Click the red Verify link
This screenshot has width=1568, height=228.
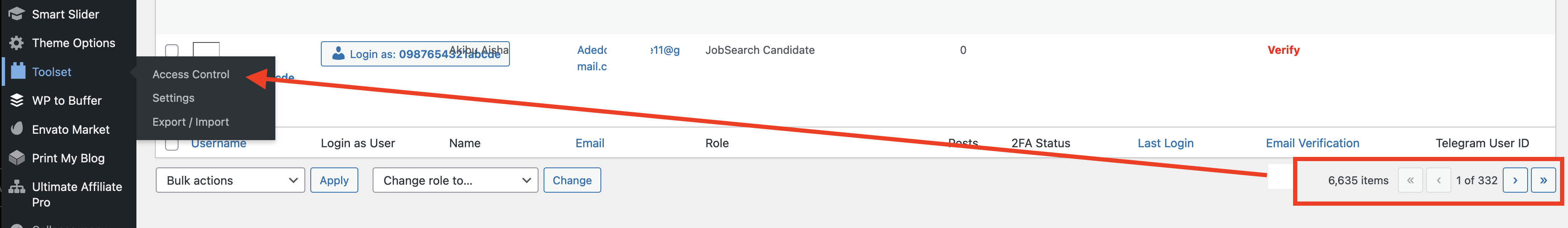coord(1283,50)
